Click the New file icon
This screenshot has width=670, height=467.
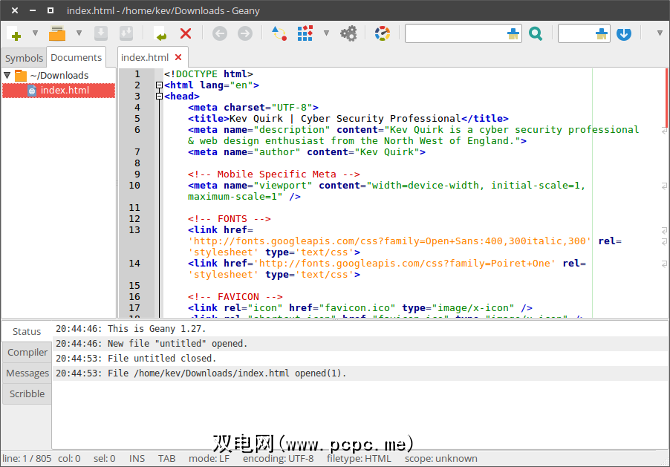coord(16,34)
